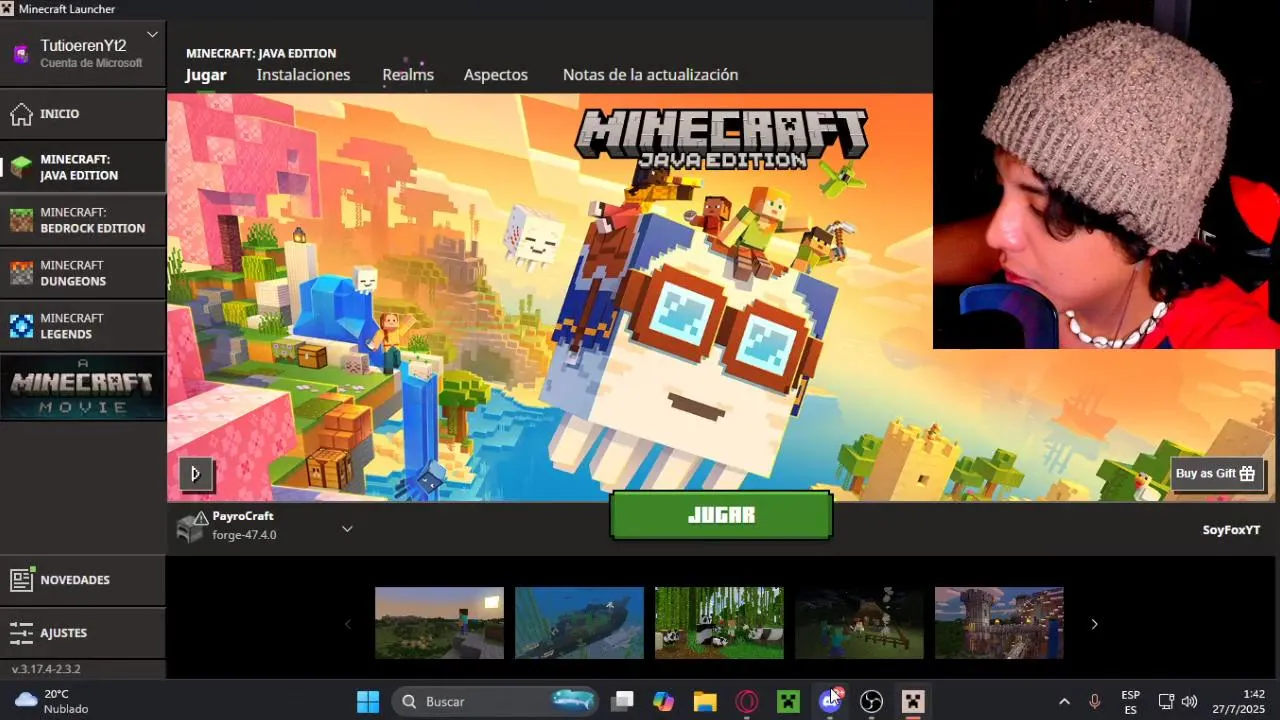This screenshot has height=720, width=1280.
Task: Expand the account dropdown chevron
Action: coord(152,34)
